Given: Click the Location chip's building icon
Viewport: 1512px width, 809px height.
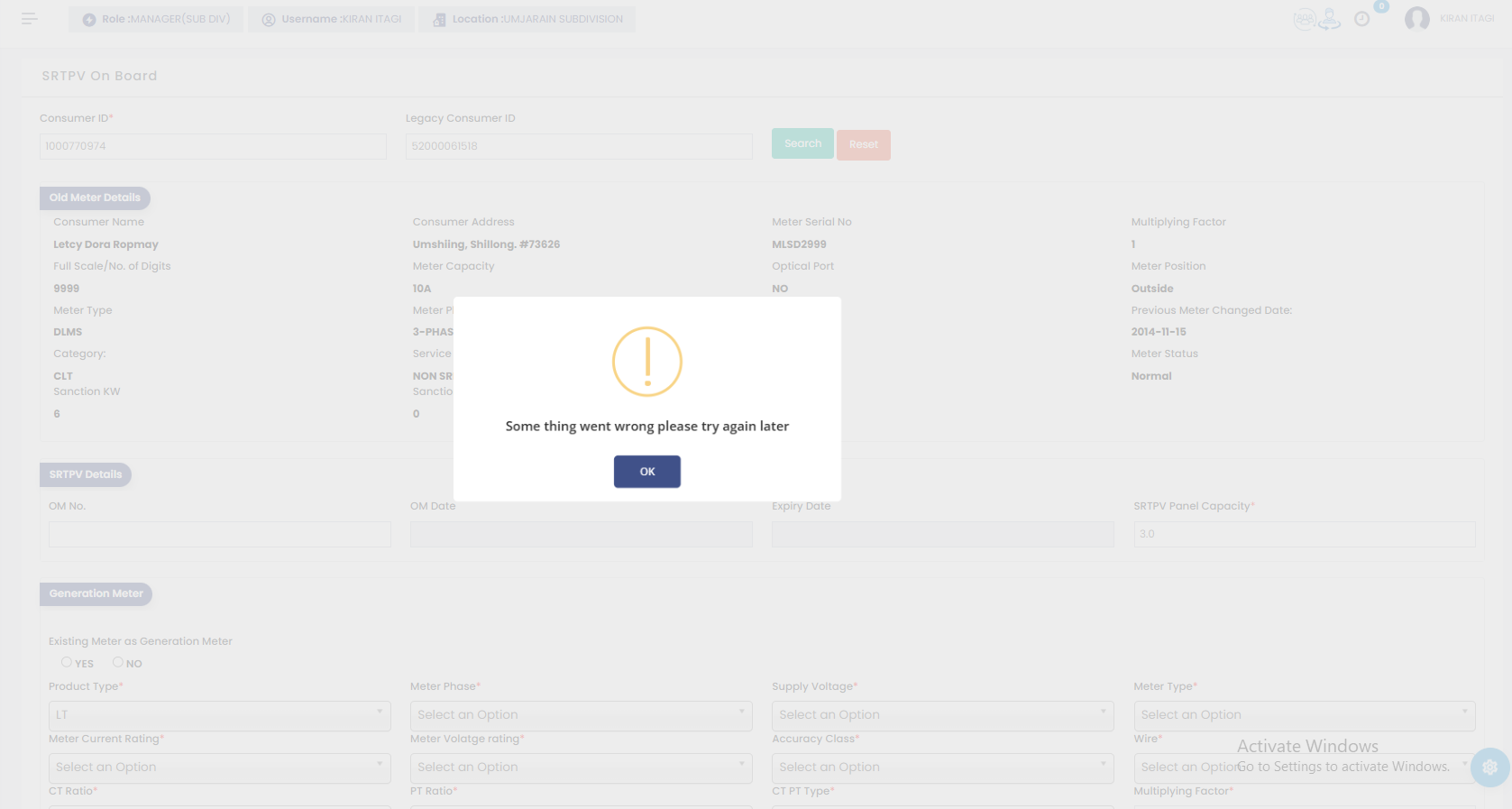Looking at the screenshot, I should tap(439, 20).
